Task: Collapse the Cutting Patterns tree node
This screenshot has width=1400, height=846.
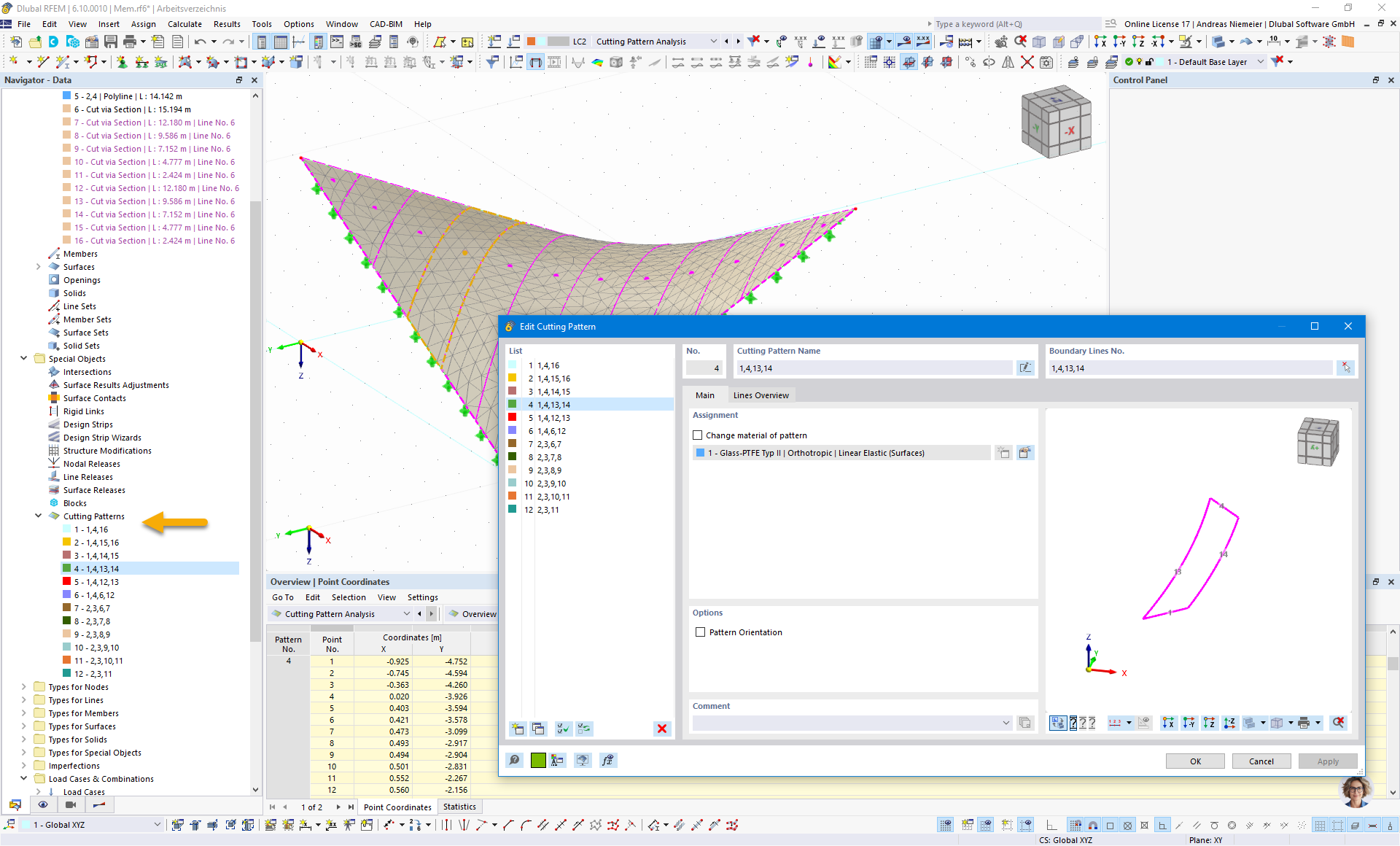Action: click(39, 516)
